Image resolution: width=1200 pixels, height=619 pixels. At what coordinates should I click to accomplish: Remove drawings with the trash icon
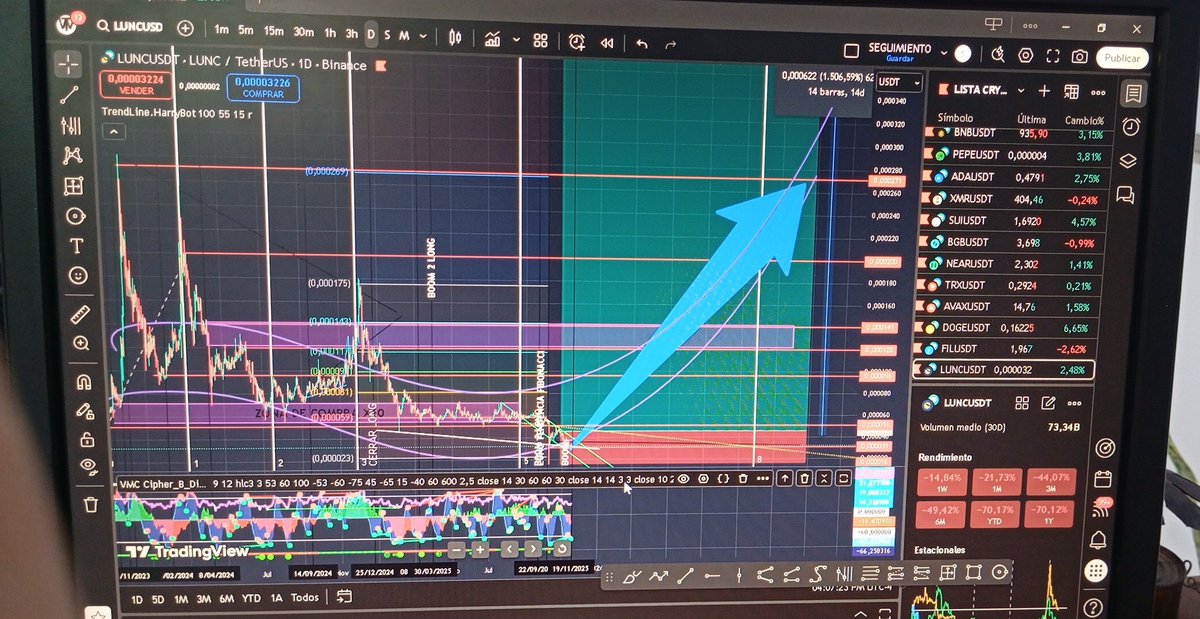tap(92, 504)
